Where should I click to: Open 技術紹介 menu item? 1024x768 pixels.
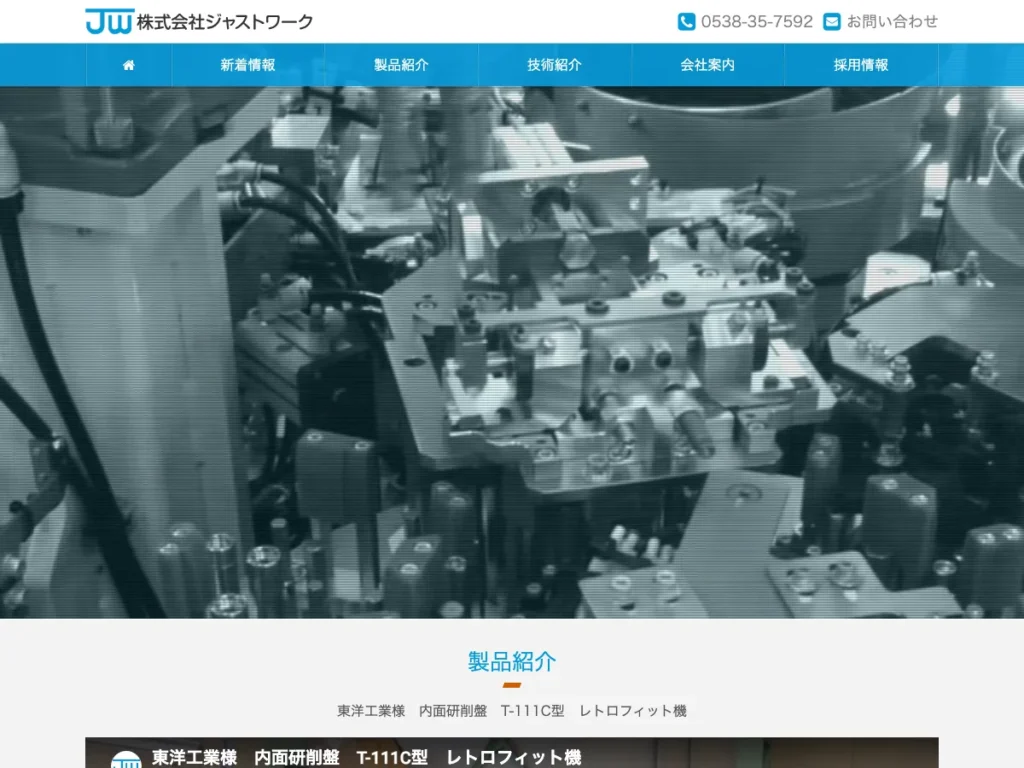tap(554, 65)
